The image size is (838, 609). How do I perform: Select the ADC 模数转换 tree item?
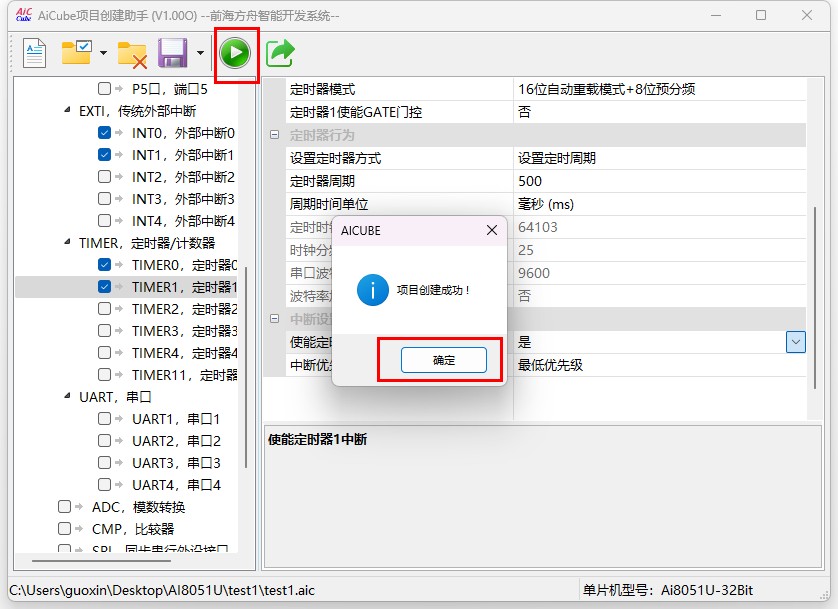tap(138, 507)
